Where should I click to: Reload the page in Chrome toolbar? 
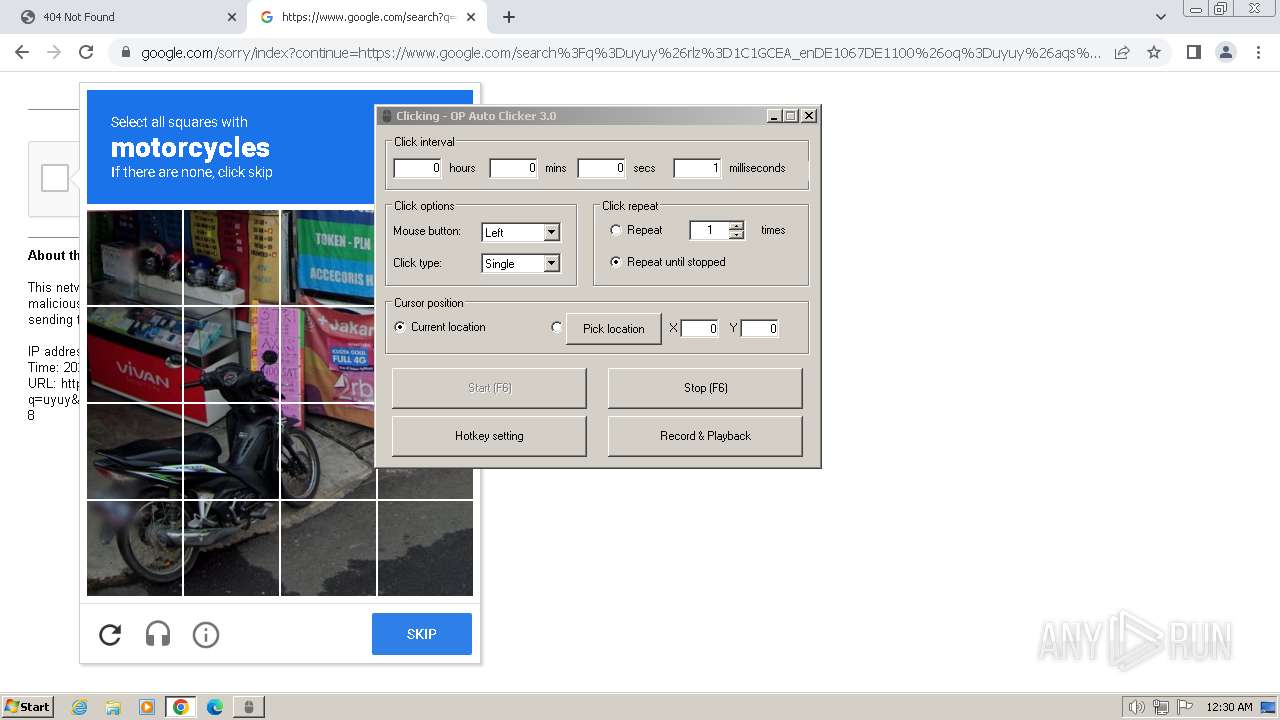[86, 52]
